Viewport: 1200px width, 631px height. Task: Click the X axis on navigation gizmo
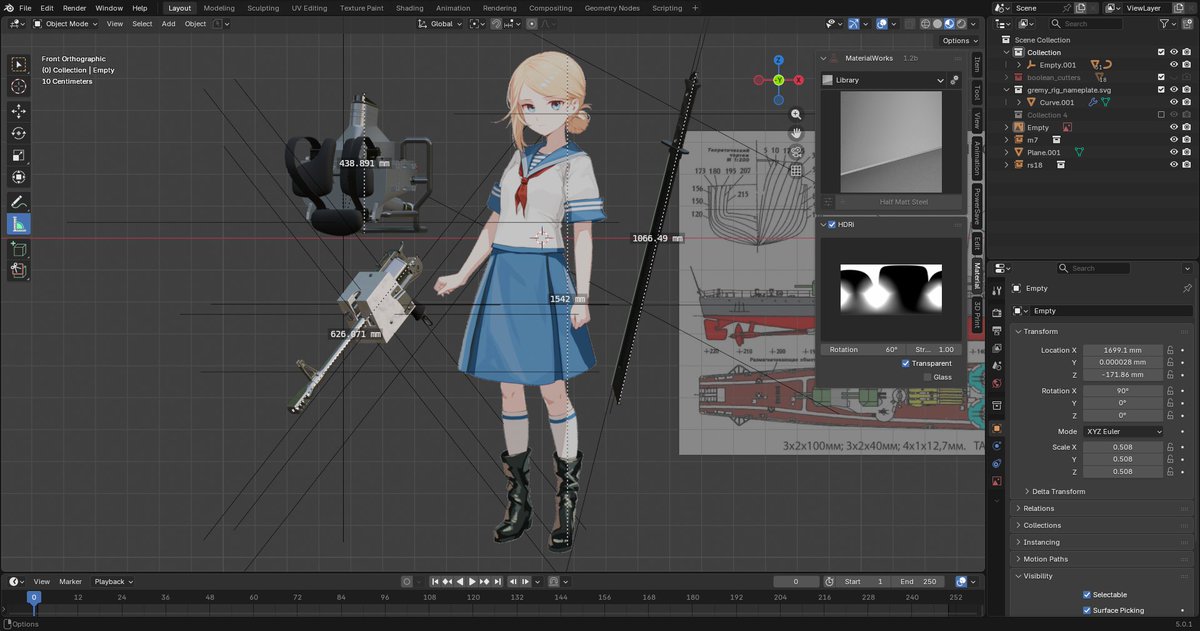click(x=797, y=79)
